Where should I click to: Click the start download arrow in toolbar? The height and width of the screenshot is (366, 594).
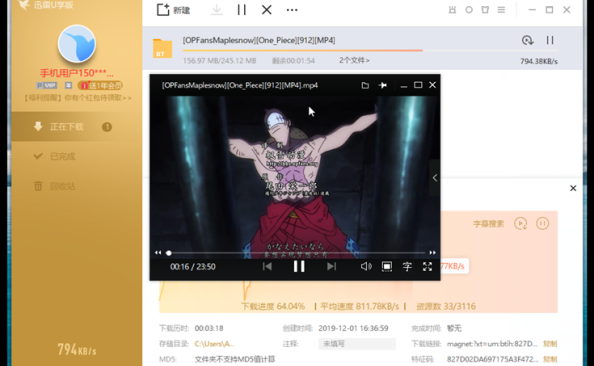coord(217,10)
